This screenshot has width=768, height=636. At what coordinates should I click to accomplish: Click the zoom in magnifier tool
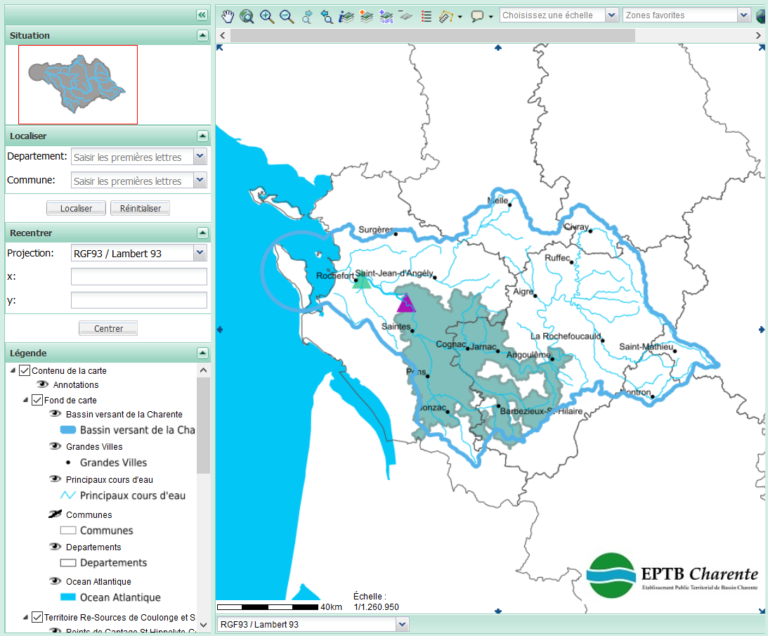267,16
